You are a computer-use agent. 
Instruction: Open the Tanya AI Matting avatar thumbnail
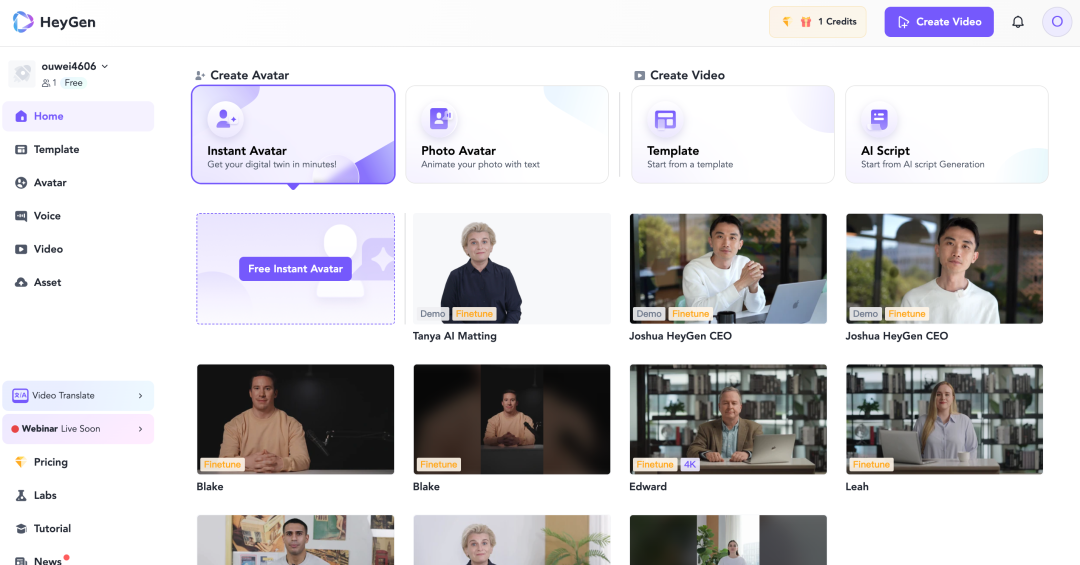tap(512, 269)
